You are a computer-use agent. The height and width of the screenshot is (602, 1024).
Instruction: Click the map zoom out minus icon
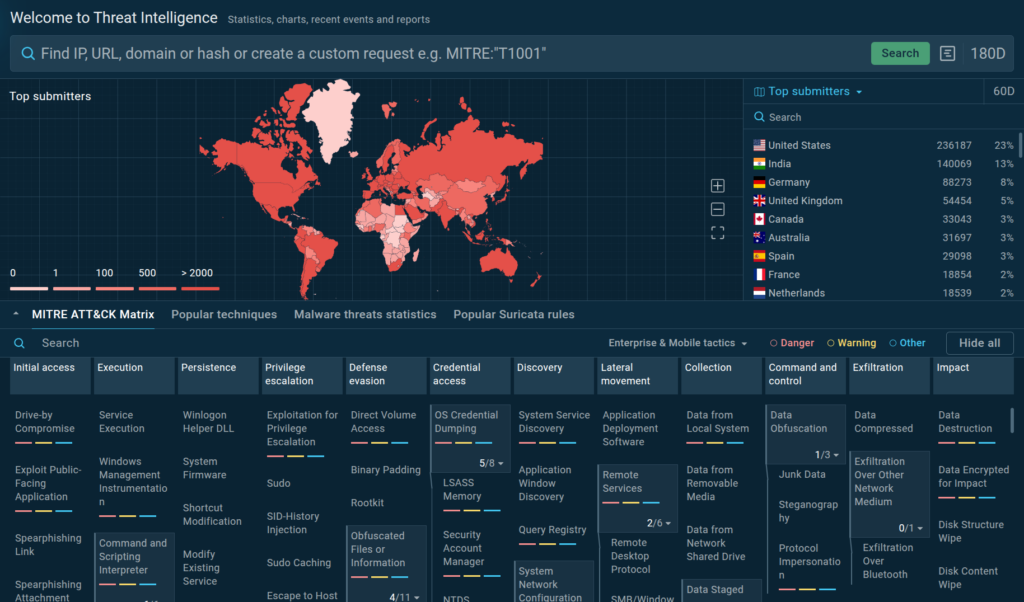tap(717, 209)
